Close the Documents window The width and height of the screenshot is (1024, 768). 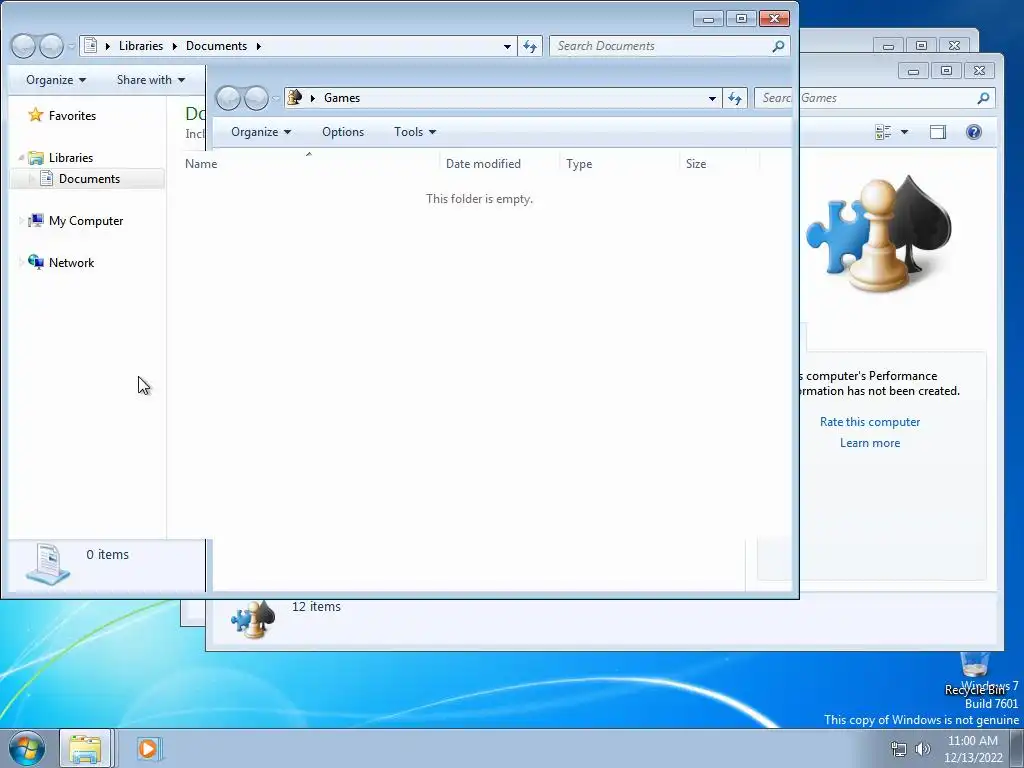coord(775,18)
